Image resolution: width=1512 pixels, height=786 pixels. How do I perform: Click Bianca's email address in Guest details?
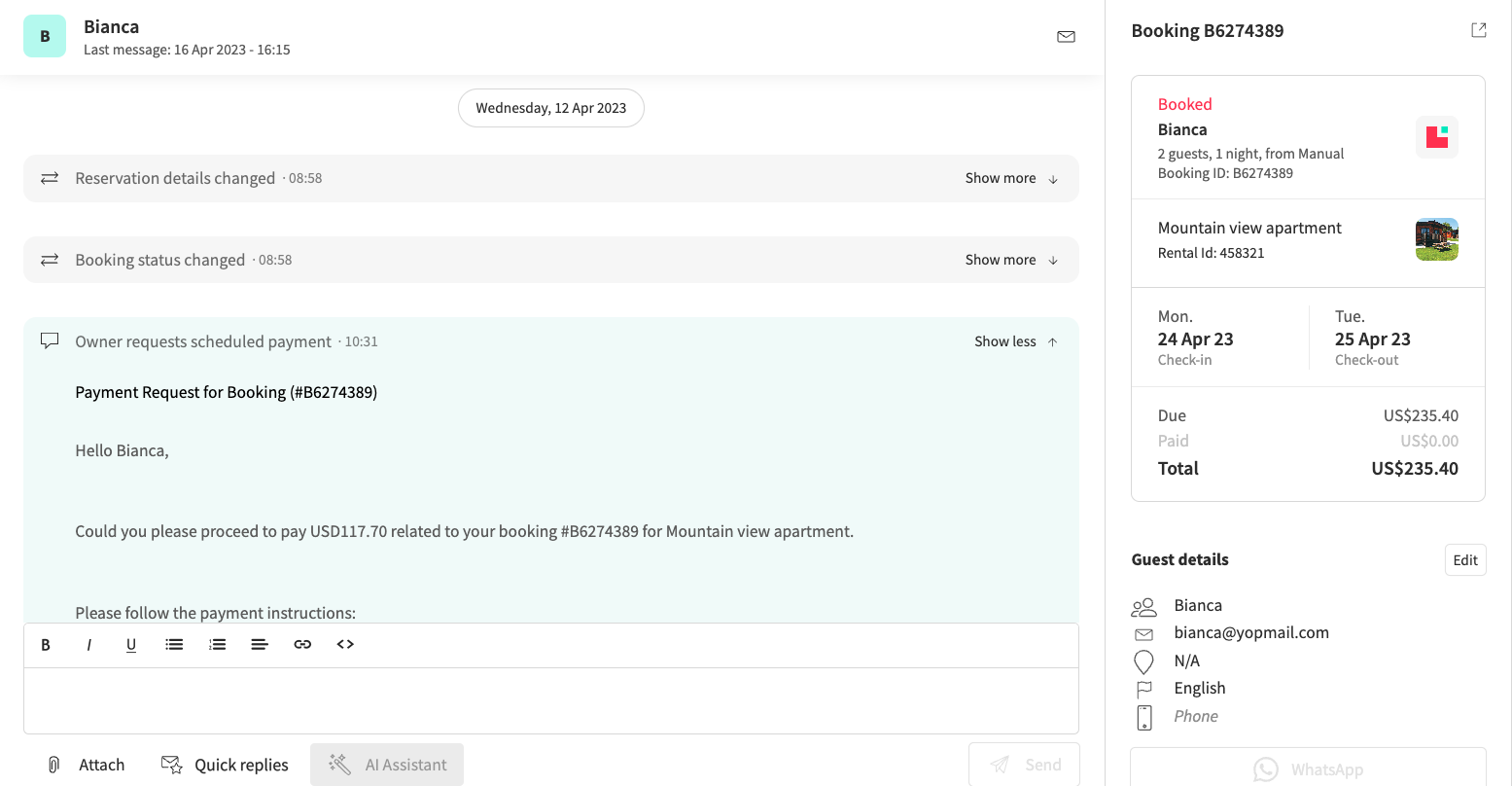pyautogui.click(x=1251, y=632)
